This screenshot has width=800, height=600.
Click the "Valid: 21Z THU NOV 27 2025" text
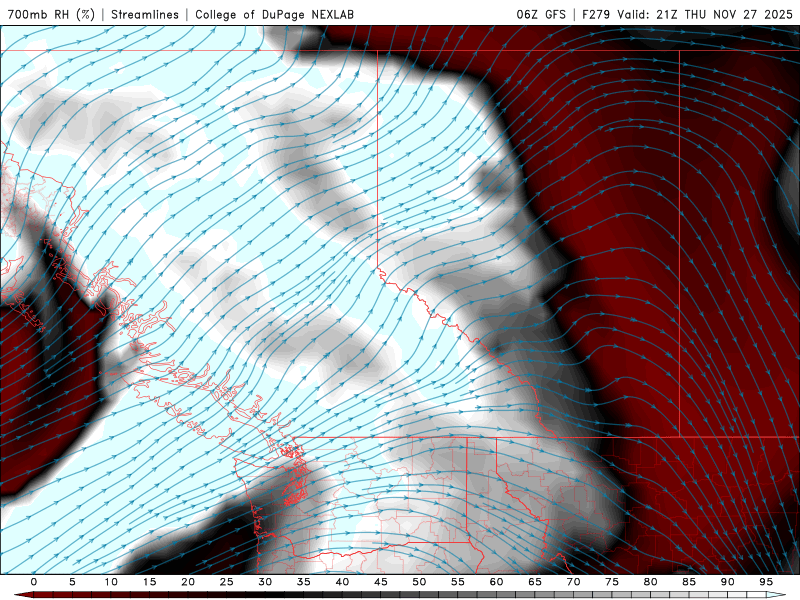[705, 14]
